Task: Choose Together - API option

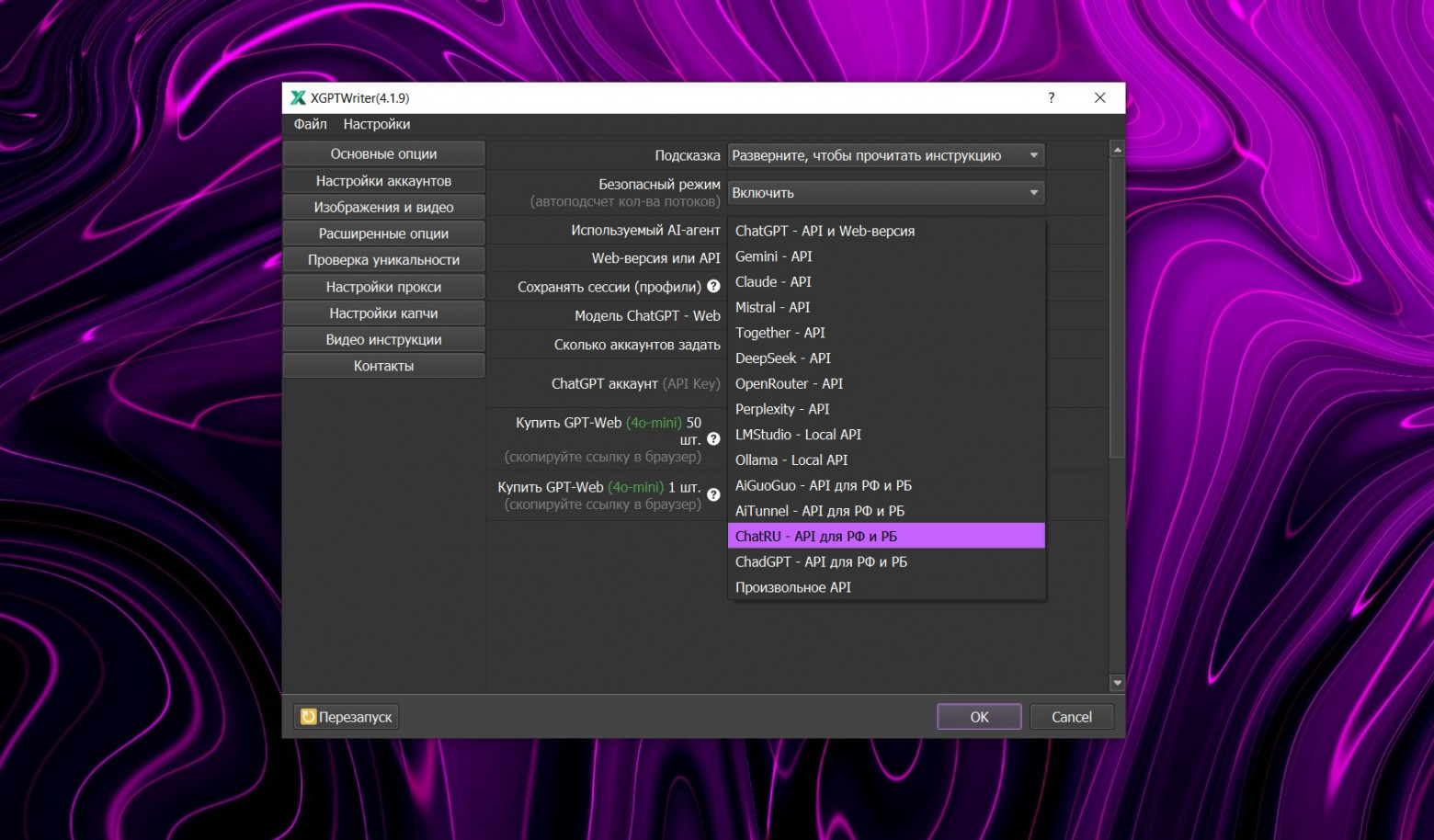Action: (886, 333)
